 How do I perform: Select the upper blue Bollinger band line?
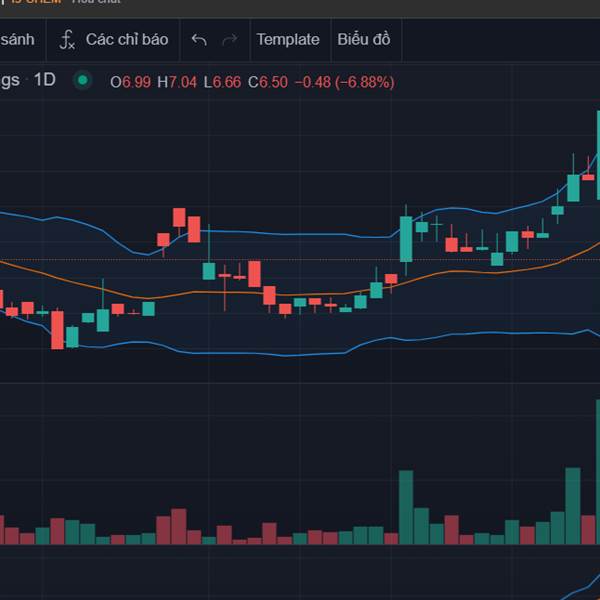tap(250, 232)
